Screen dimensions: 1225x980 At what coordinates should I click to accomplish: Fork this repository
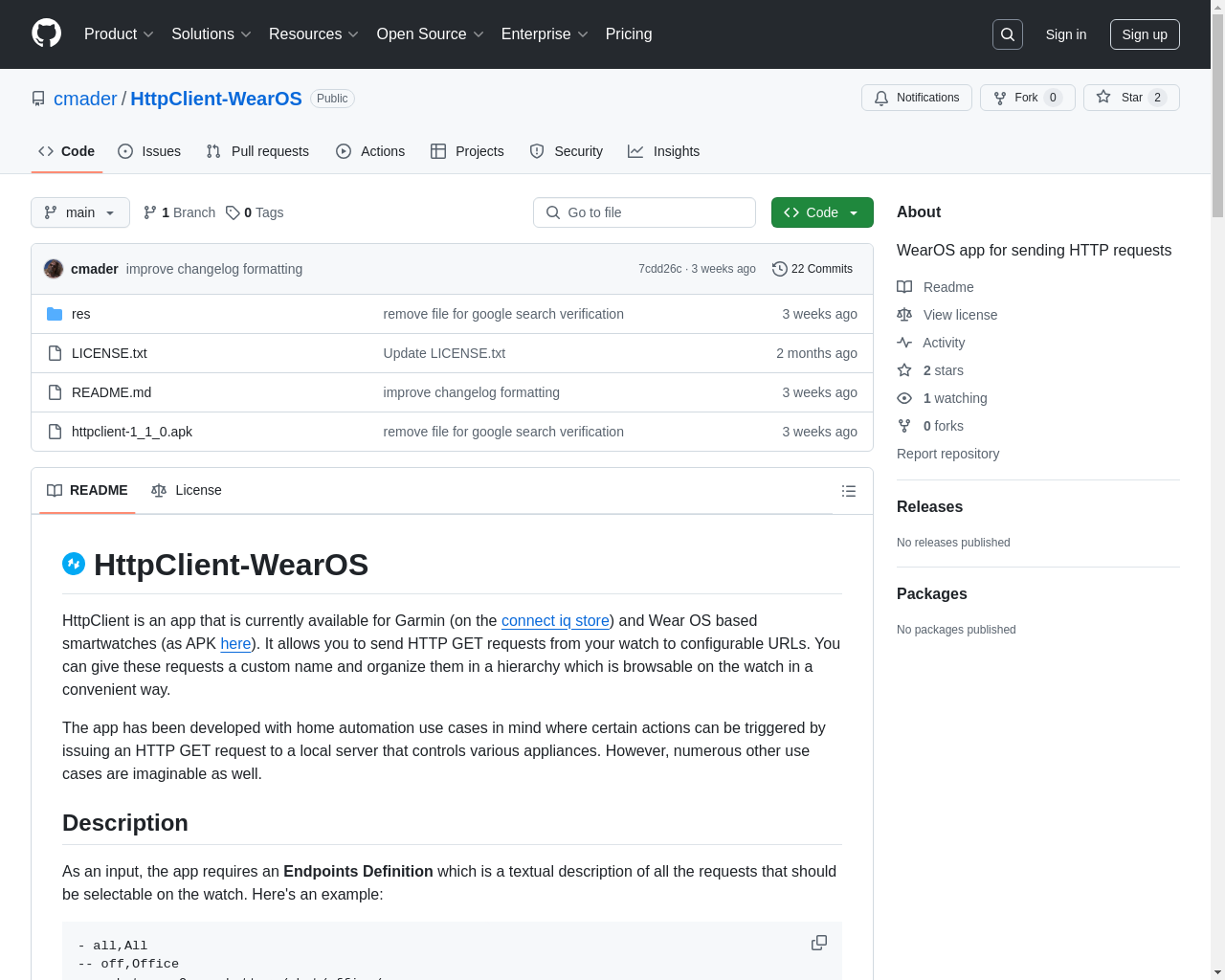pos(1028,98)
